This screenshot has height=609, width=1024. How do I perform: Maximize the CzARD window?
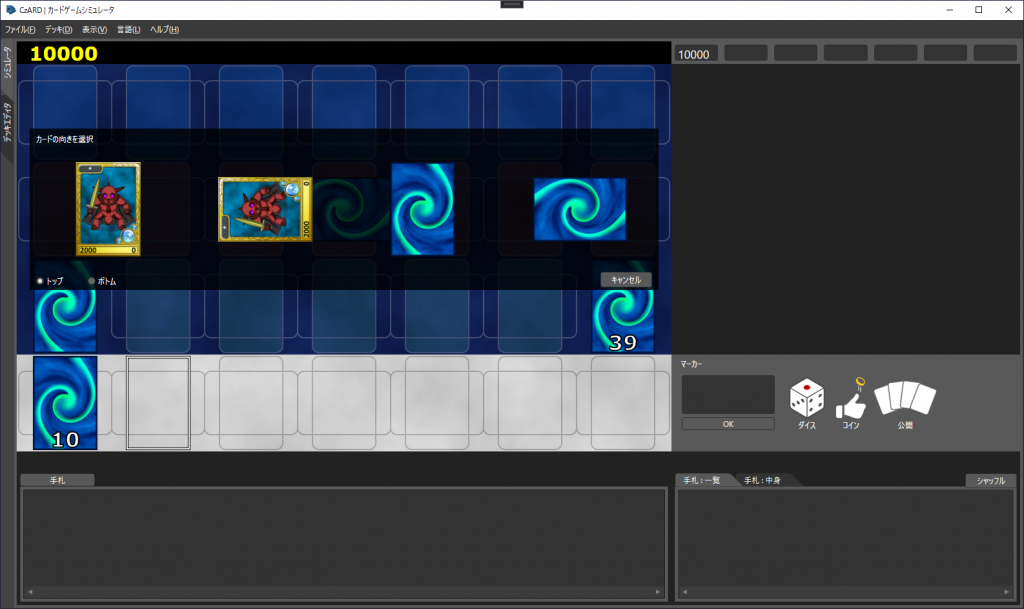[x=978, y=10]
